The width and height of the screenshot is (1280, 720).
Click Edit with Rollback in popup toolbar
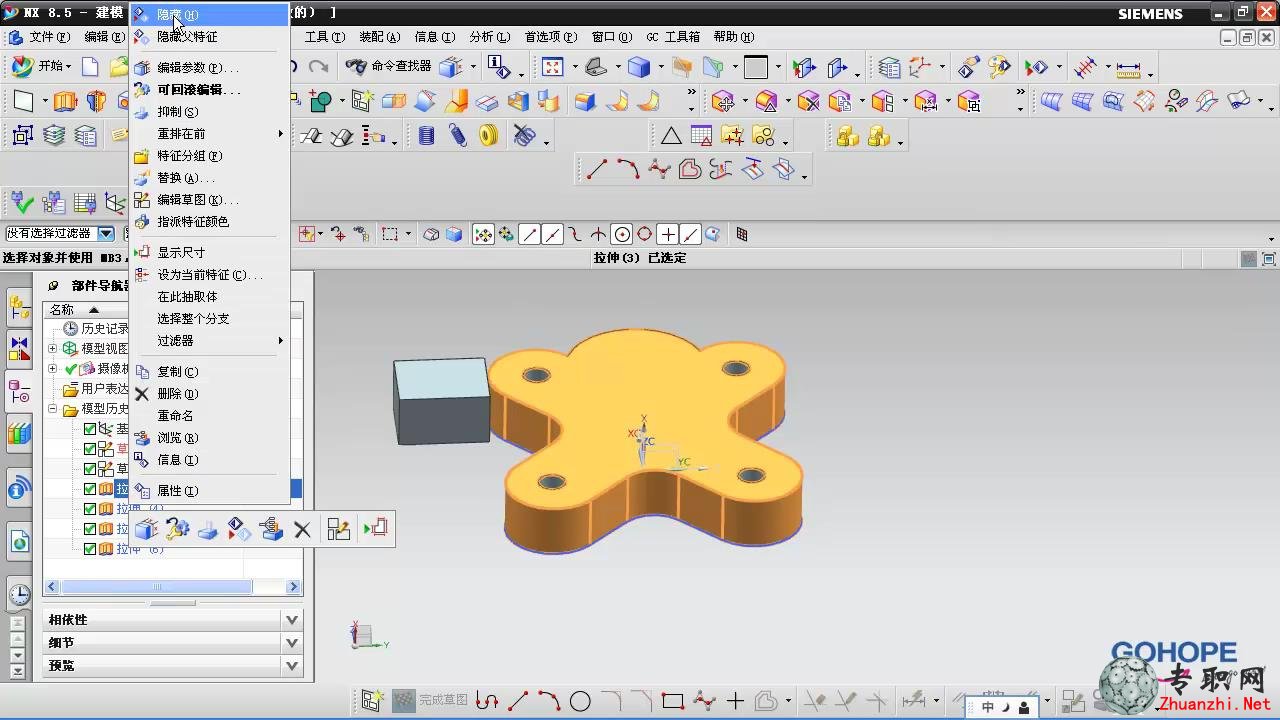click(x=177, y=529)
